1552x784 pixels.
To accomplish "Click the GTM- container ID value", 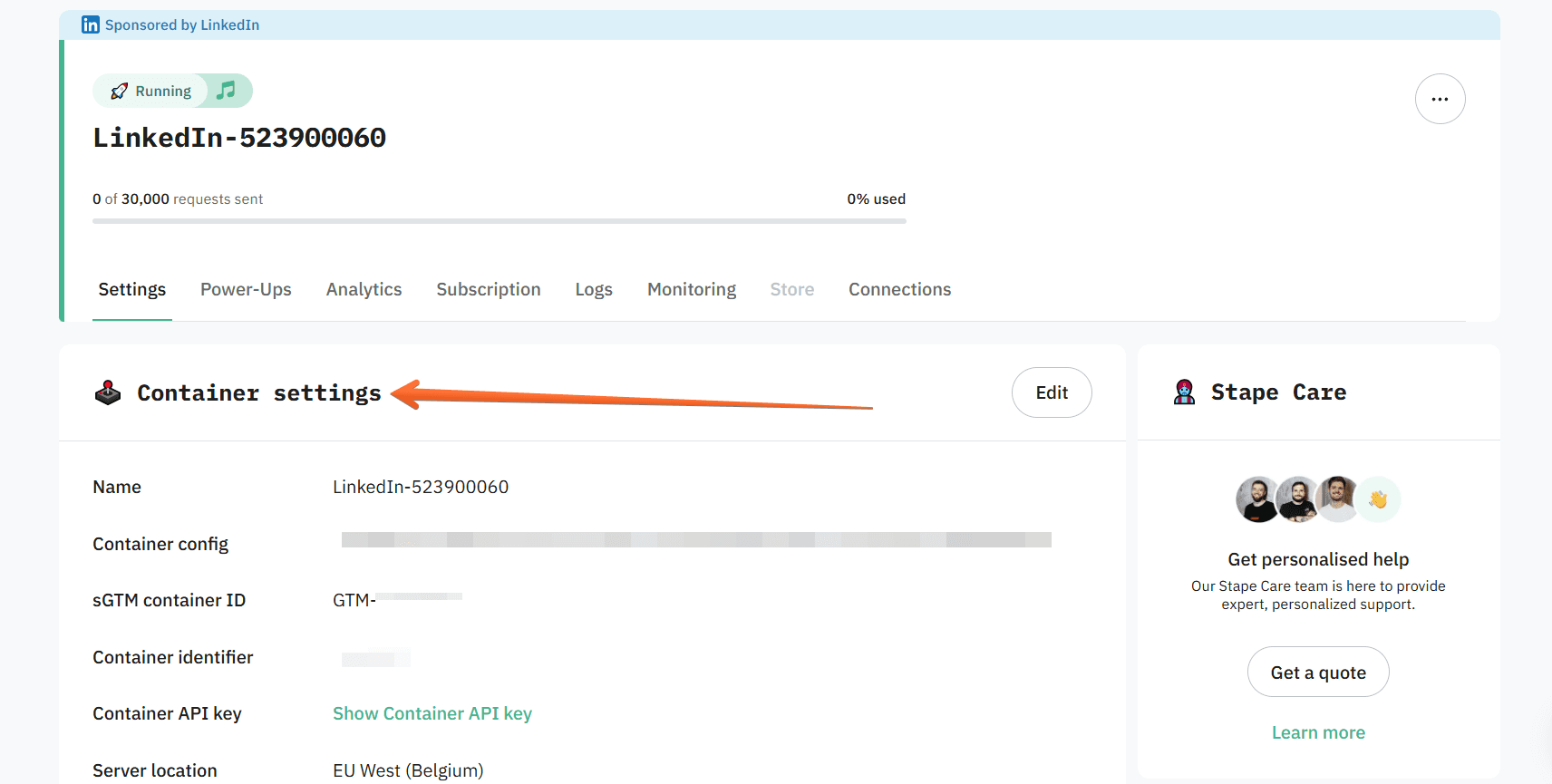I will [x=398, y=600].
